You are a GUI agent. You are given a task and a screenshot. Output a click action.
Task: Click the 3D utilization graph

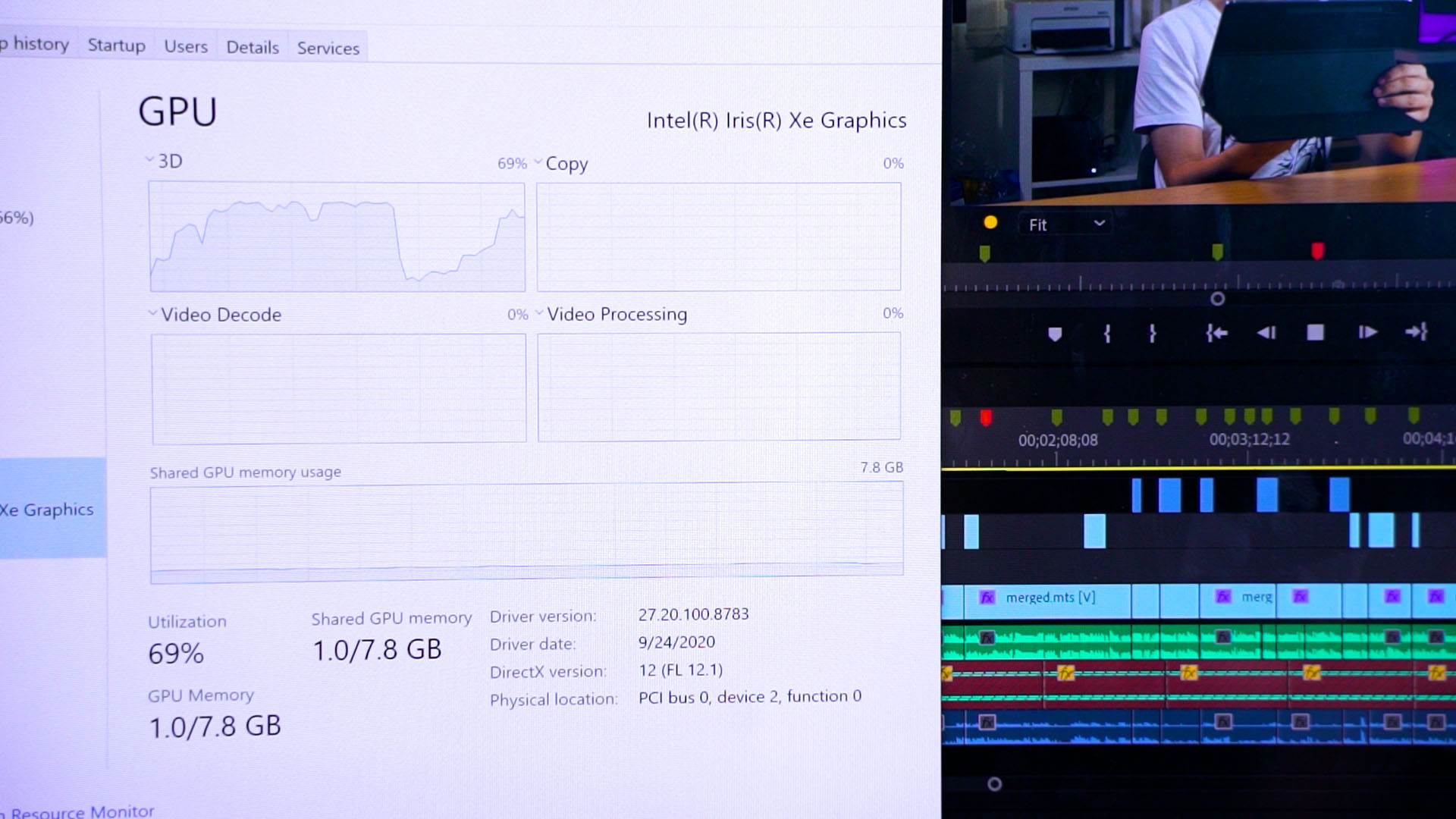pyautogui.click(x=337, y=237)
